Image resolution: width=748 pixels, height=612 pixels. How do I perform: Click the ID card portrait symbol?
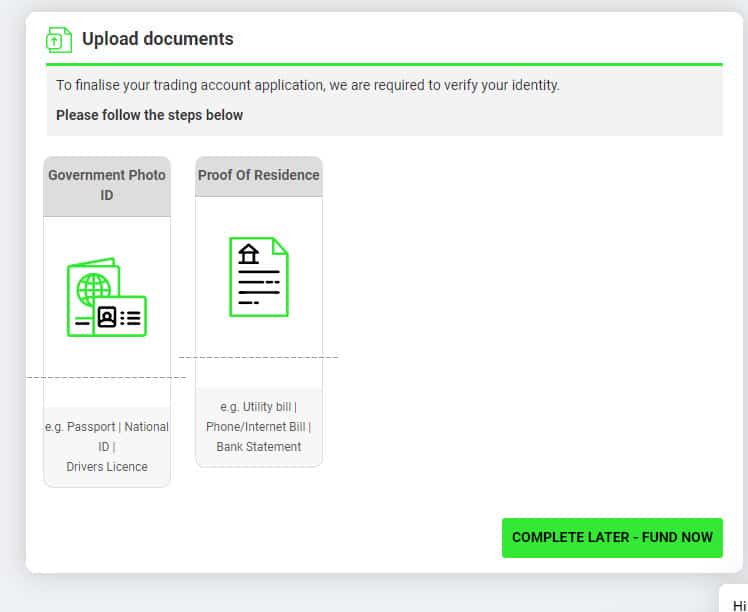[x=107, y=317]
